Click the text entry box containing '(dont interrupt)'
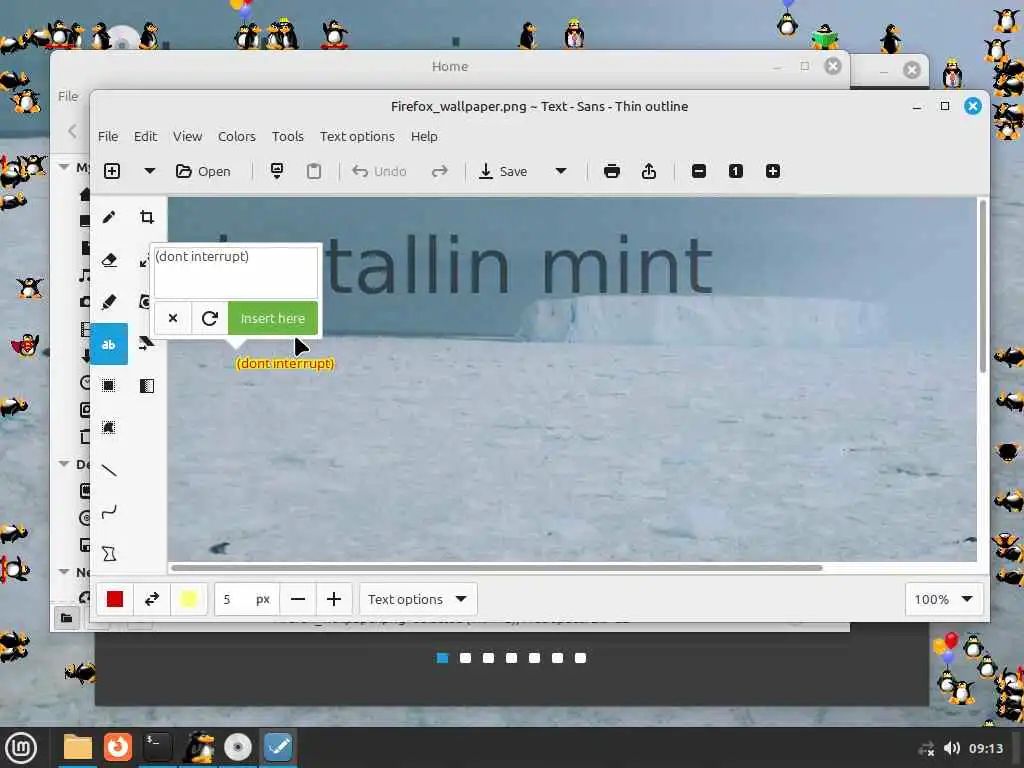Image resolution: width=1024 pixels, height=768 pixels. (236, 272)
